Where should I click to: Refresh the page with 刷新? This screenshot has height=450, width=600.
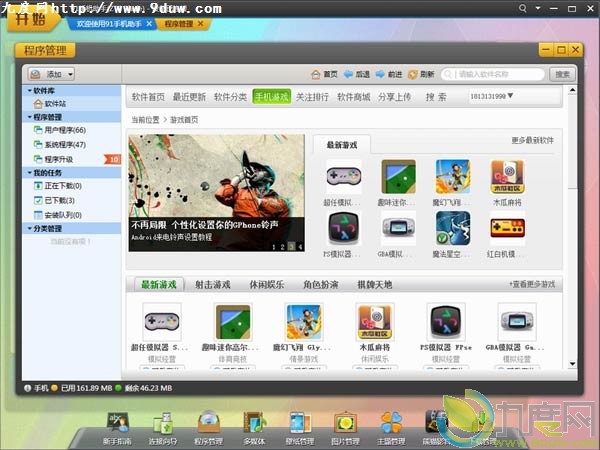421,74
